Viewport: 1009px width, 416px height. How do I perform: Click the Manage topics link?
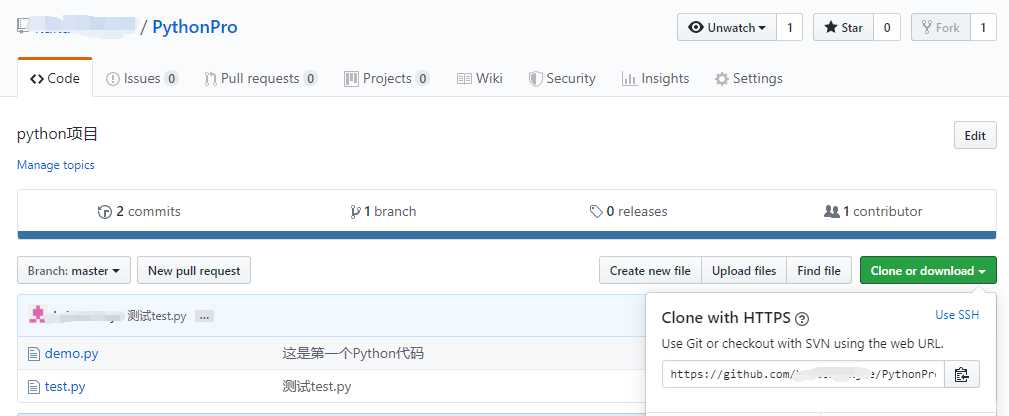coord(55,165)
